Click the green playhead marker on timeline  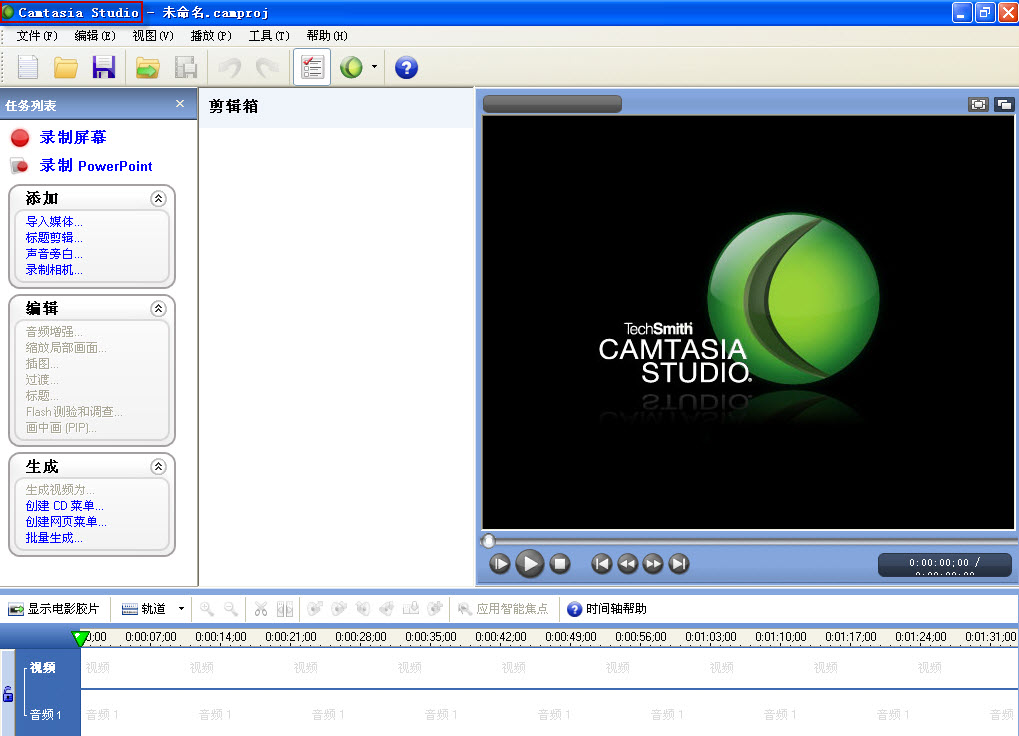(81, 638)
